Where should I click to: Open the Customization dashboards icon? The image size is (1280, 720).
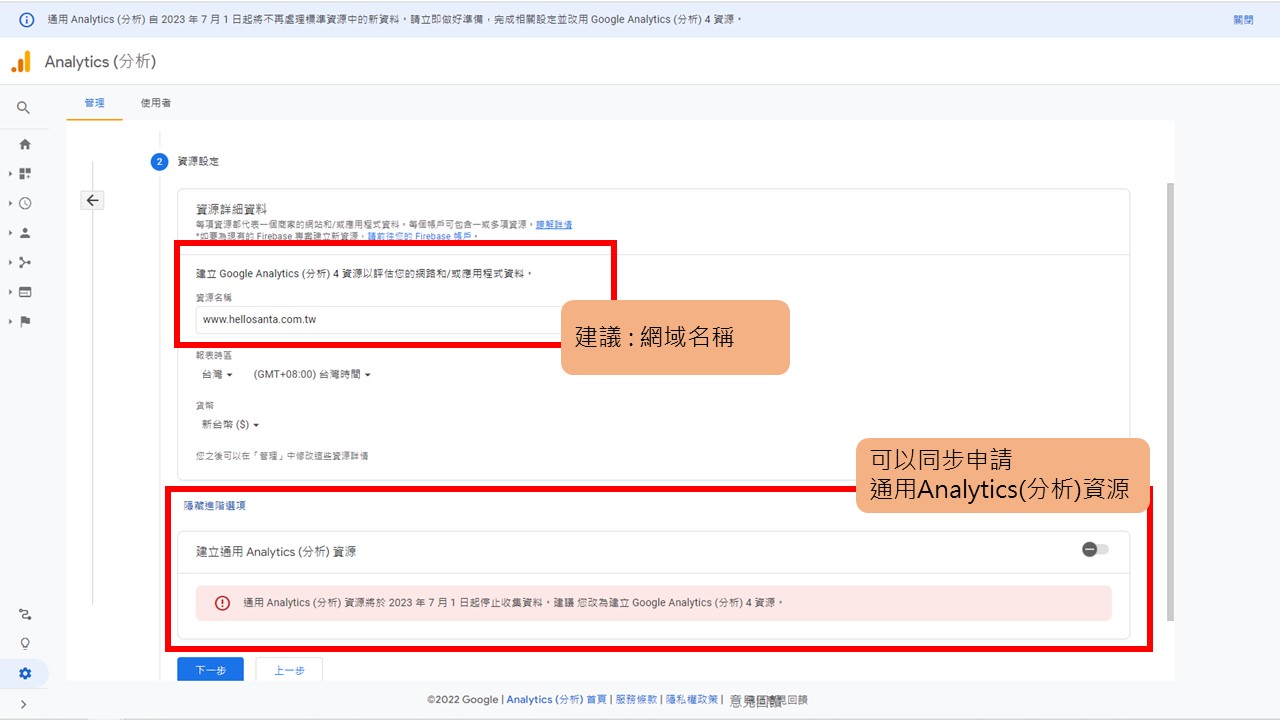tap(25, 174)
